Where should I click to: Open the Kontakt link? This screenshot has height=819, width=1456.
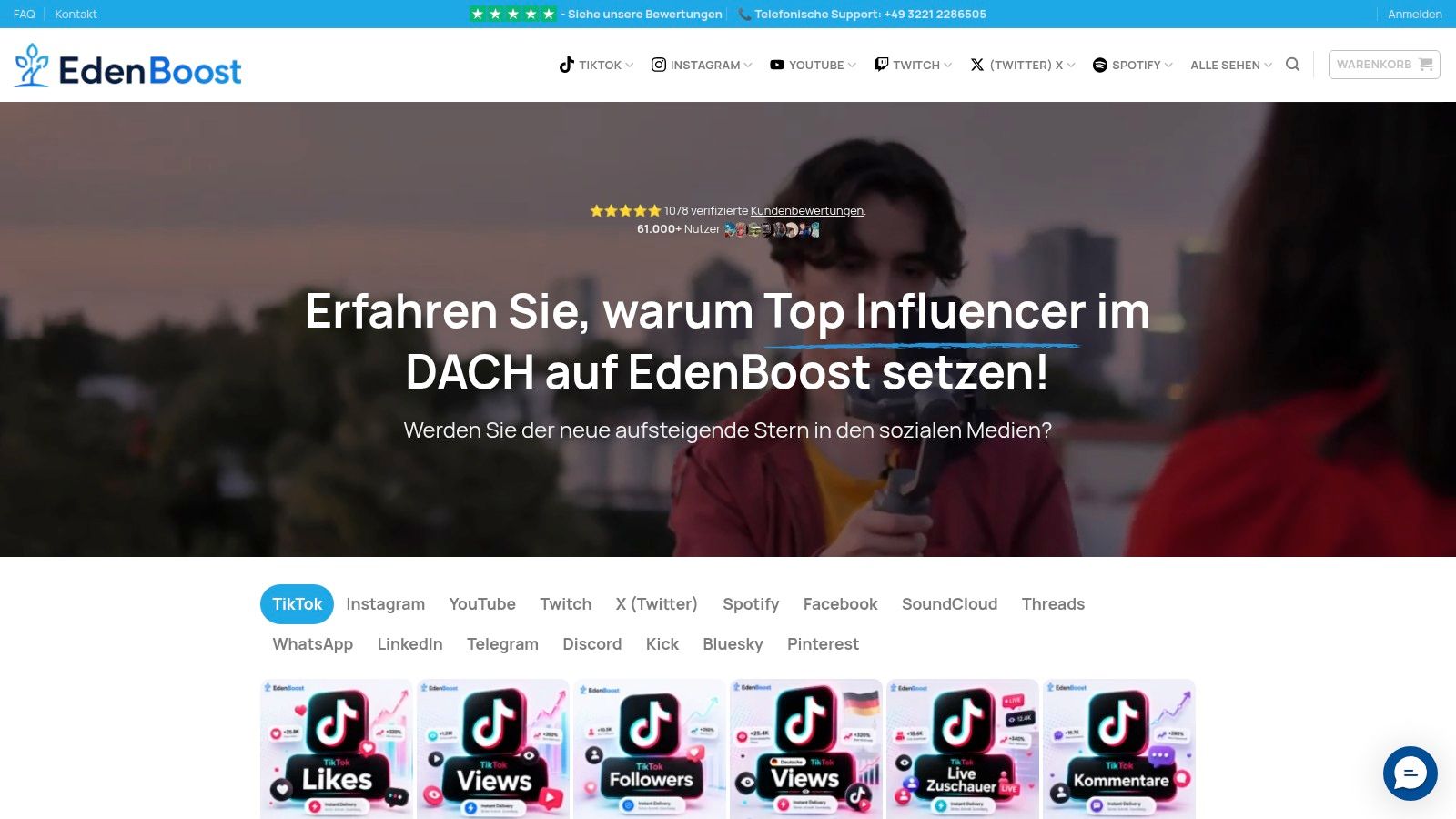[76, 14]
